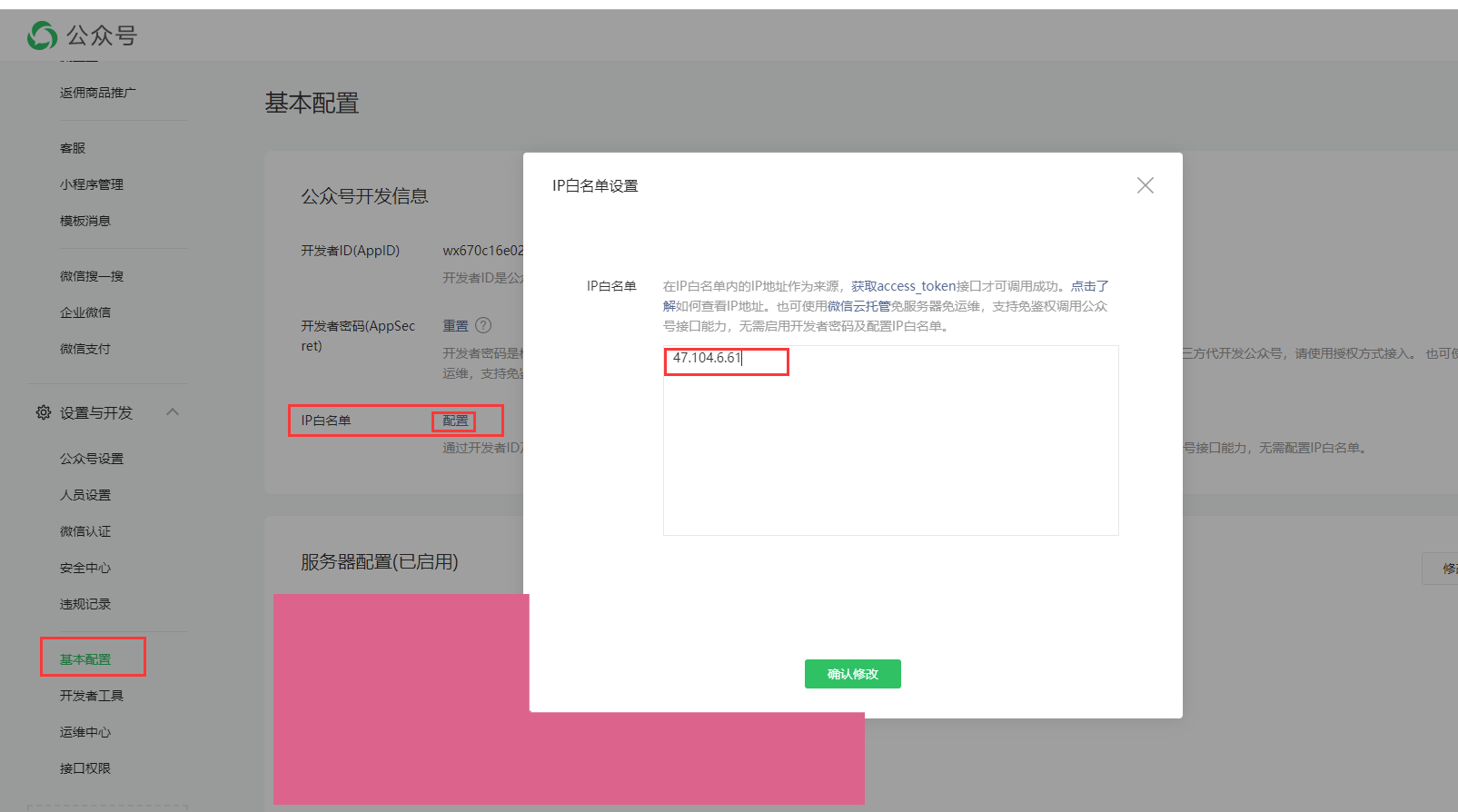Open 微信认证 in sidebar
Viewport: 1458px width, 812px height.
pyautogui.click(x=85, y=531)
